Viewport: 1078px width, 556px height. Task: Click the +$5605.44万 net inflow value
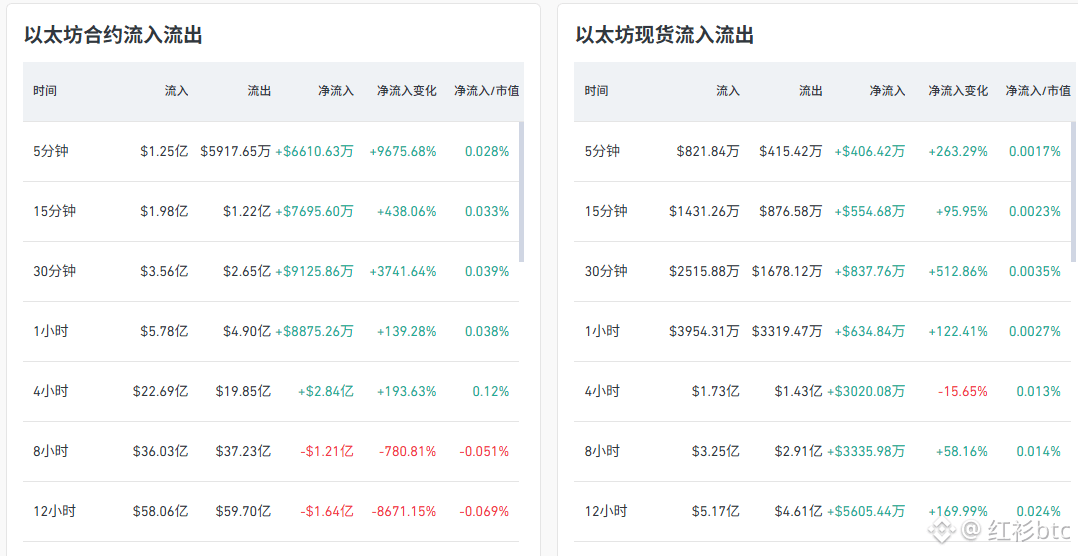(x=866, y=511)
